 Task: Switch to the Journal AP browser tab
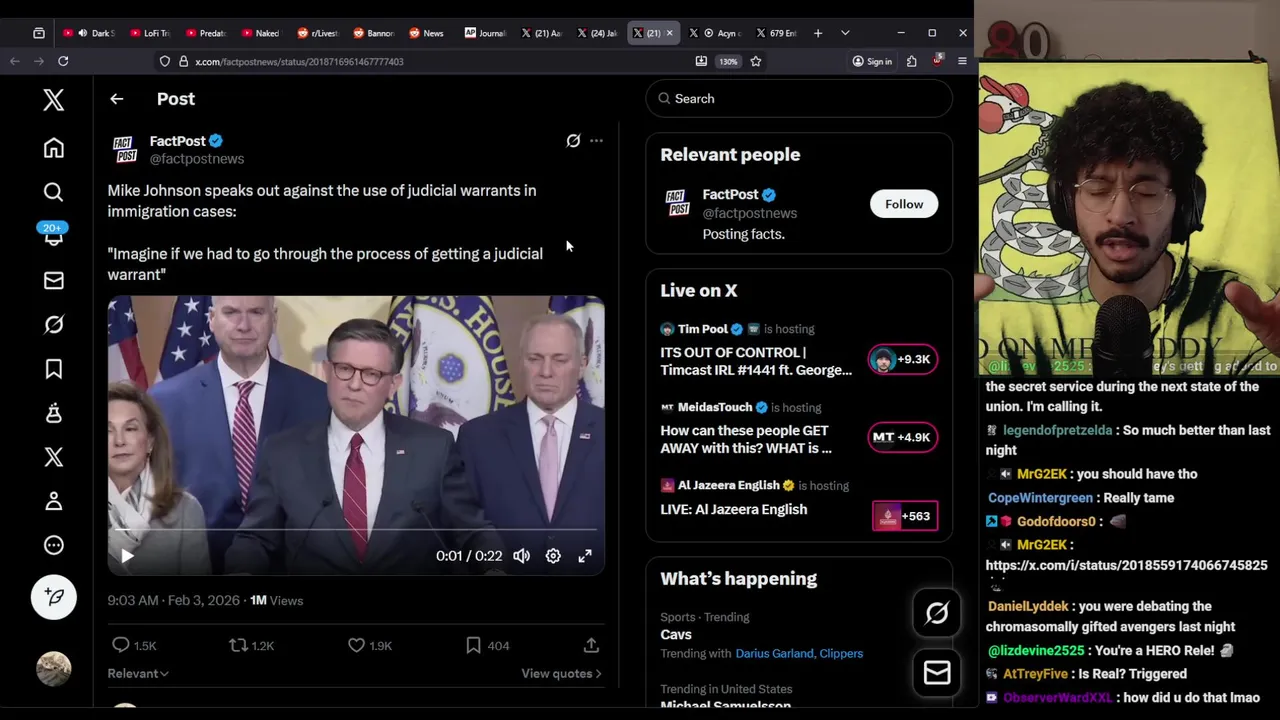(484, 33)
